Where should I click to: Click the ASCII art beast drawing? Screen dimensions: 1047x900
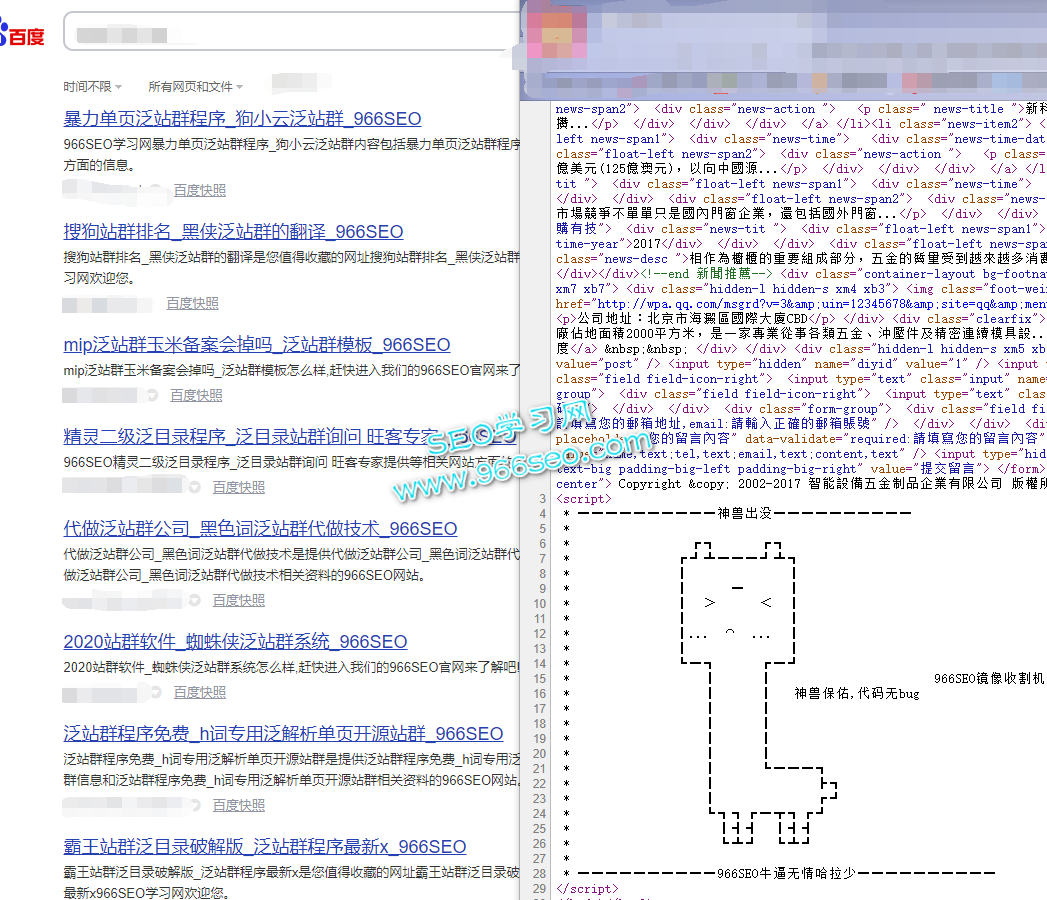(x=759, y=693)
